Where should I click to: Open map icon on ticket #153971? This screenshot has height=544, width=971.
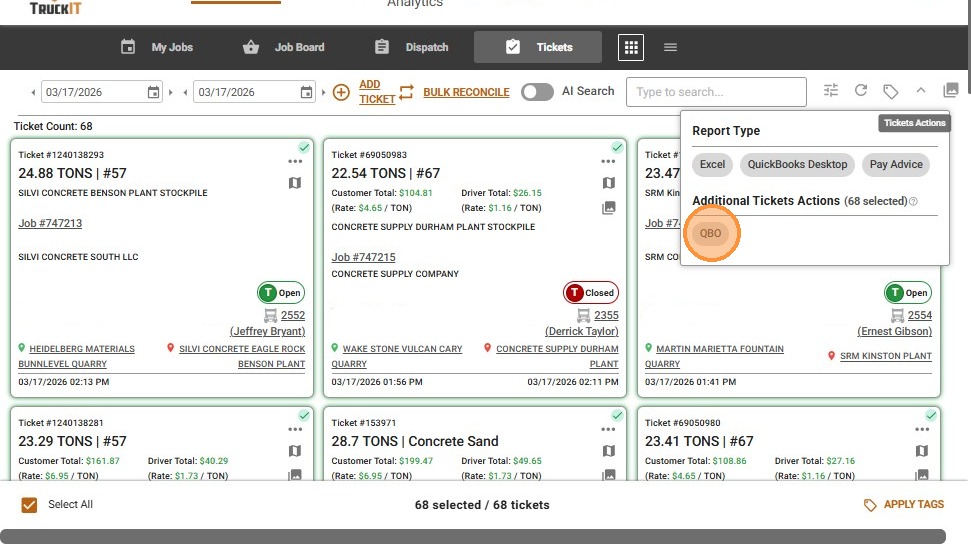609,450
